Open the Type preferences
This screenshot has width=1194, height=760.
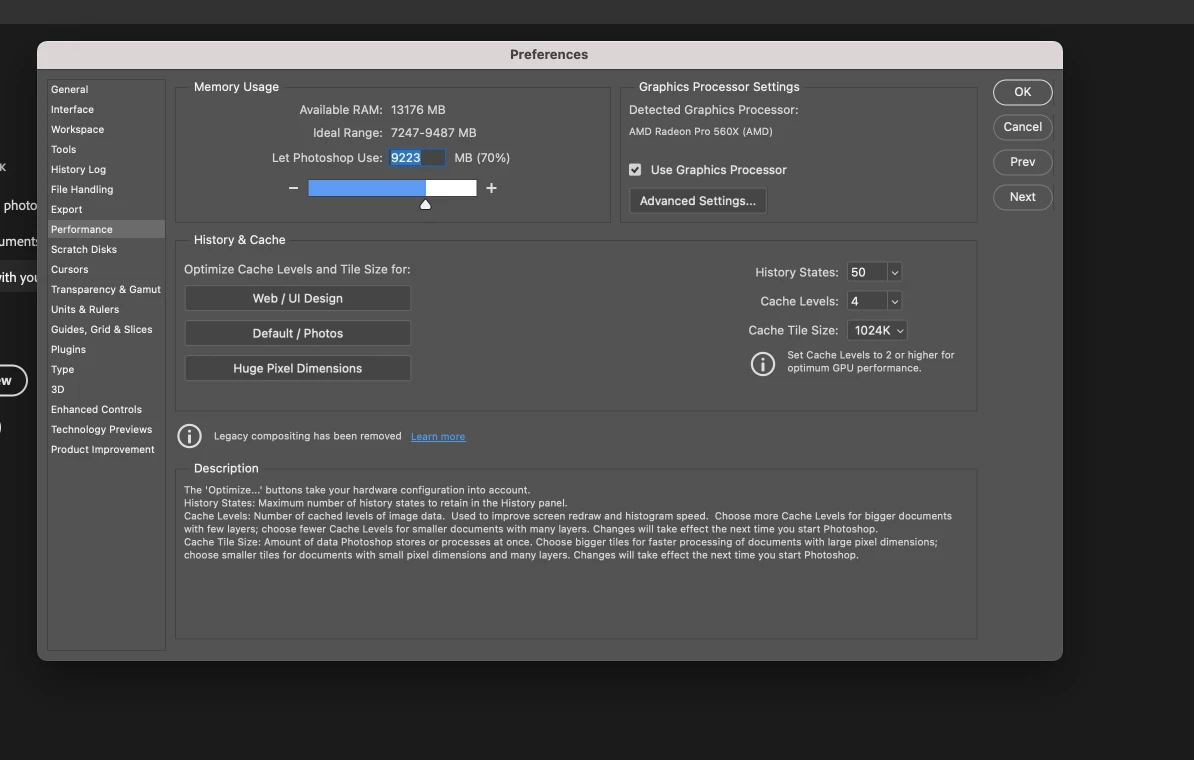[x=106, y=369]
